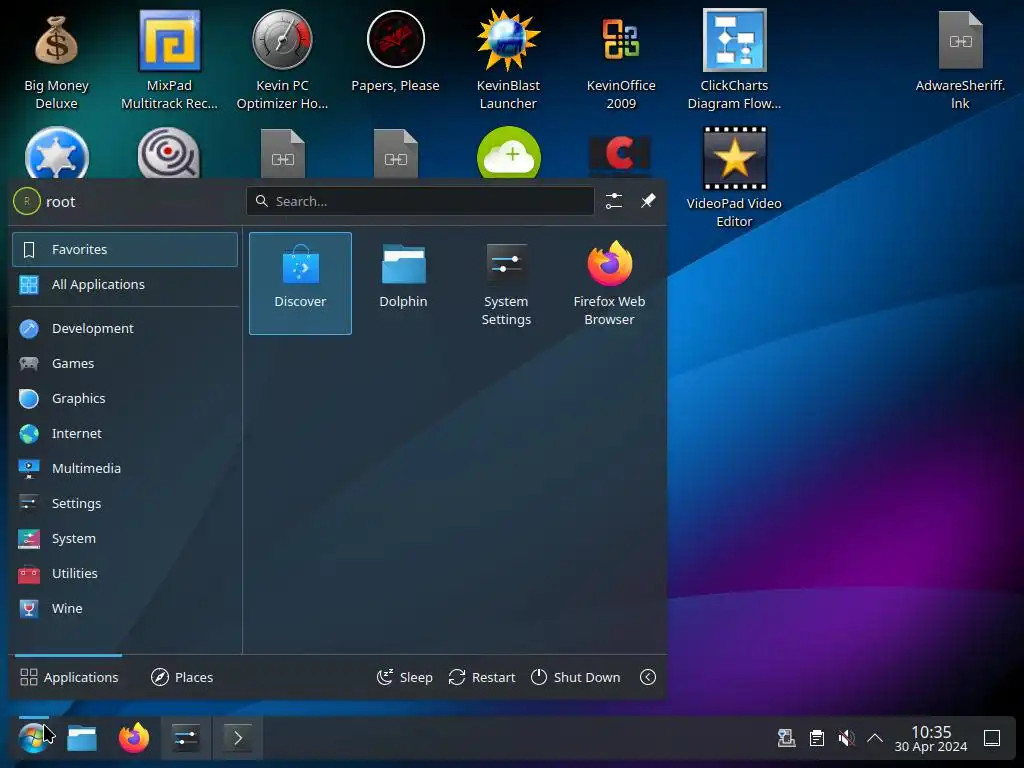1024x768 pixels.
Task: Click the Restart button
Action: point(482,677)
